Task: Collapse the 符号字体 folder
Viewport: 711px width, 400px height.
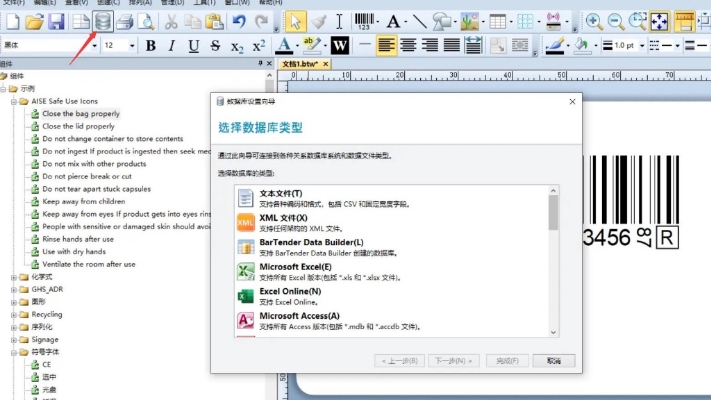Action: point(14,352)
